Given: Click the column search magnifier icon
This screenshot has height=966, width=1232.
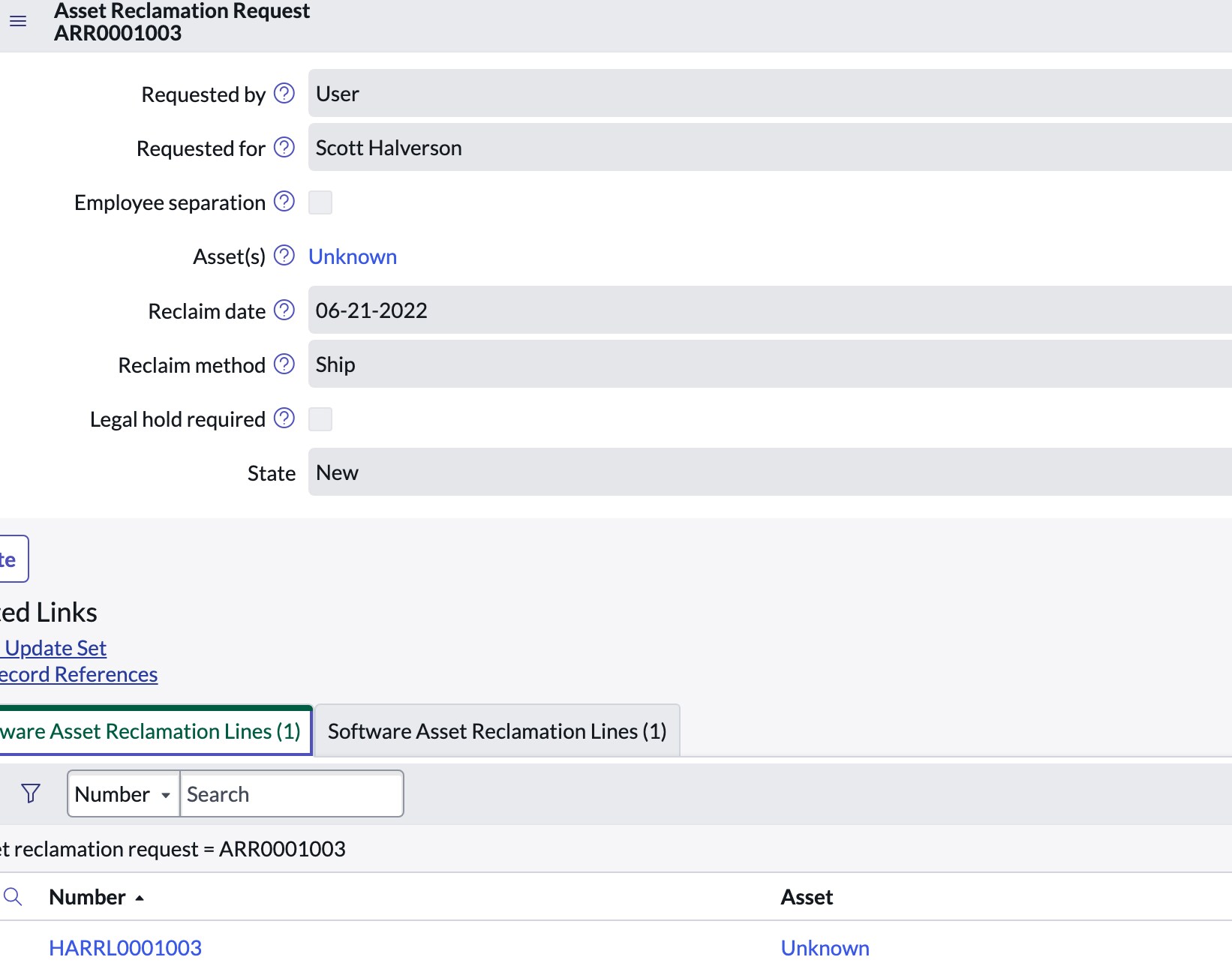Looking at the screenshot, I should (x=13, y=896).
